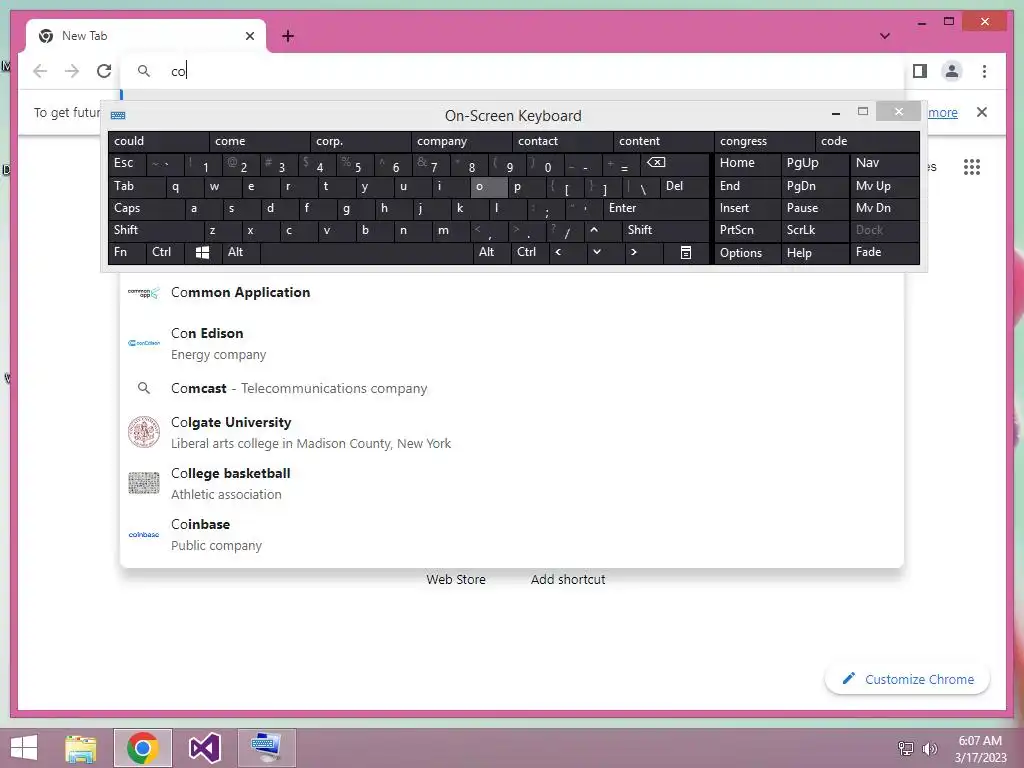Toggle ScrLk key
The width and height of the screenshot is (1024, 768).
coord(814,230)
